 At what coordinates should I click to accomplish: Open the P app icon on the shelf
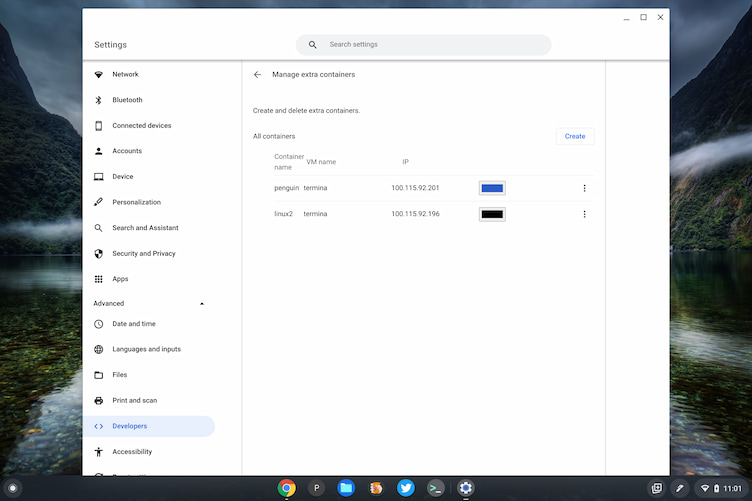pyautogui.click(x=317, y=488)
